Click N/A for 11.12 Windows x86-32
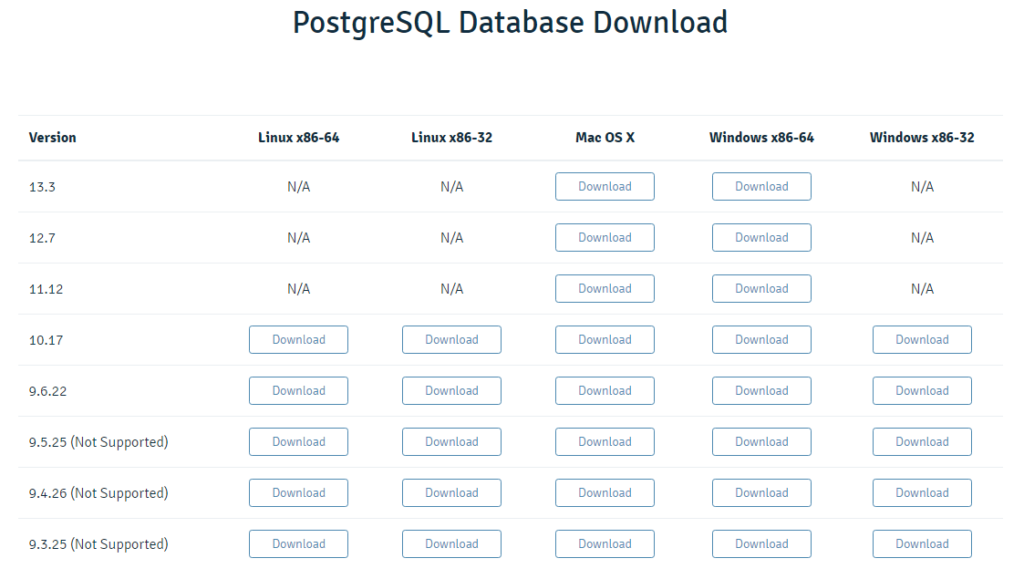 pyautogui.click(x=922, y=289)
